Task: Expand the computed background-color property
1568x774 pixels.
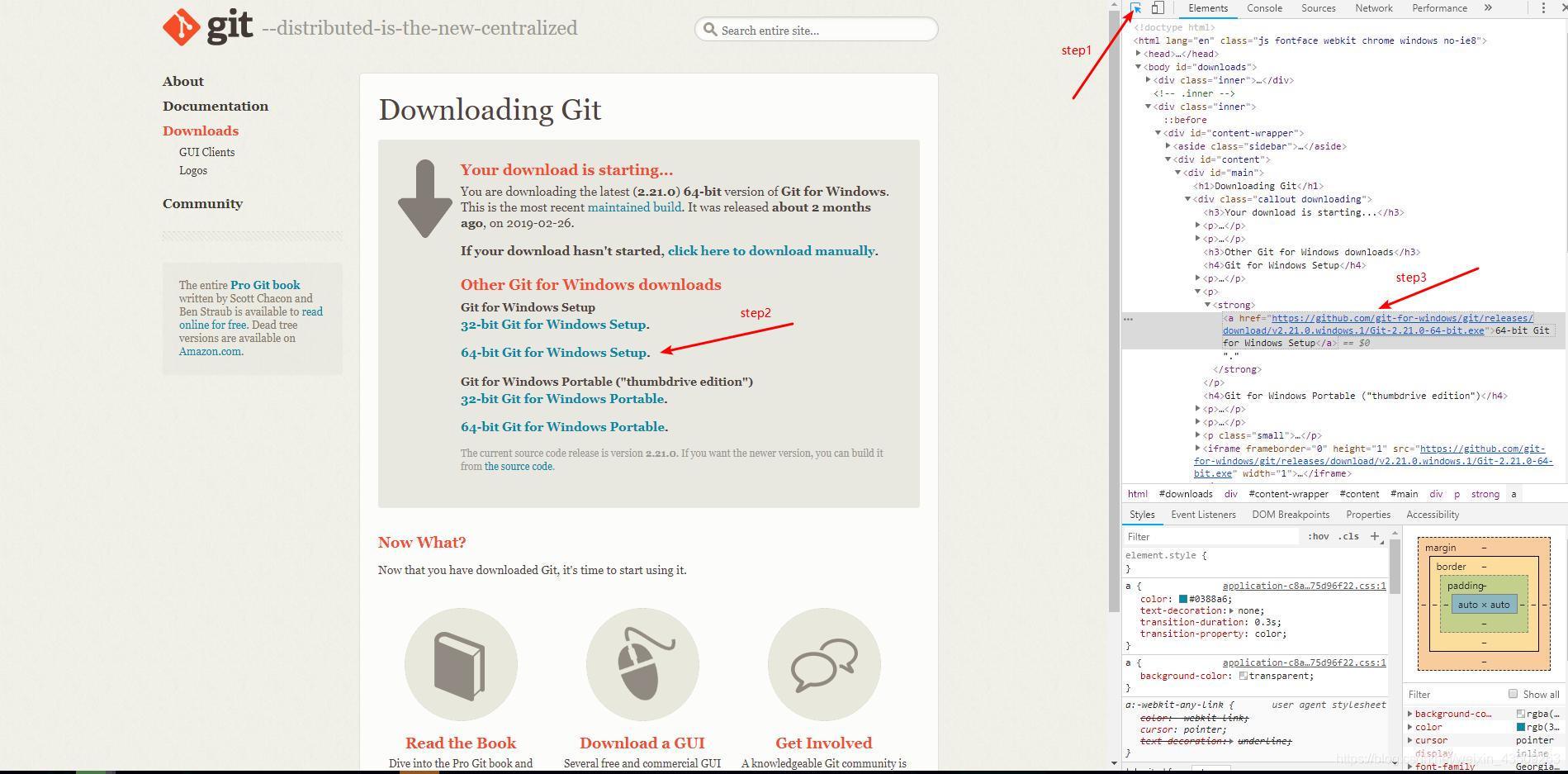Action: click(x=1410, y=714)
